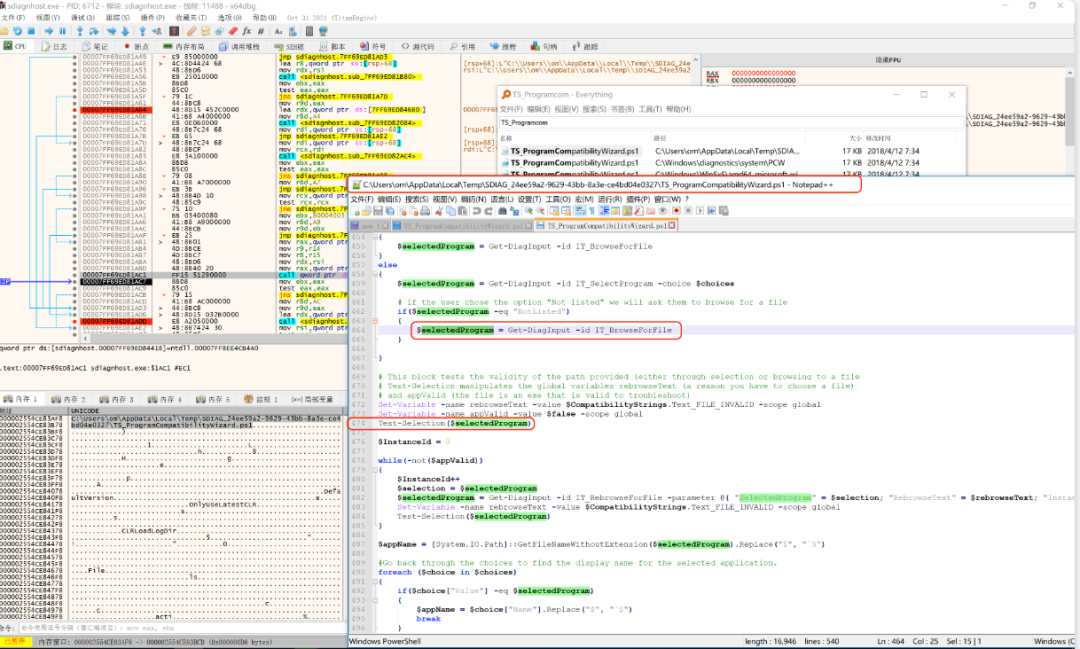Collapse code fold at line 463
This screenshot has width=1080, height=649.
coord(375,320)
